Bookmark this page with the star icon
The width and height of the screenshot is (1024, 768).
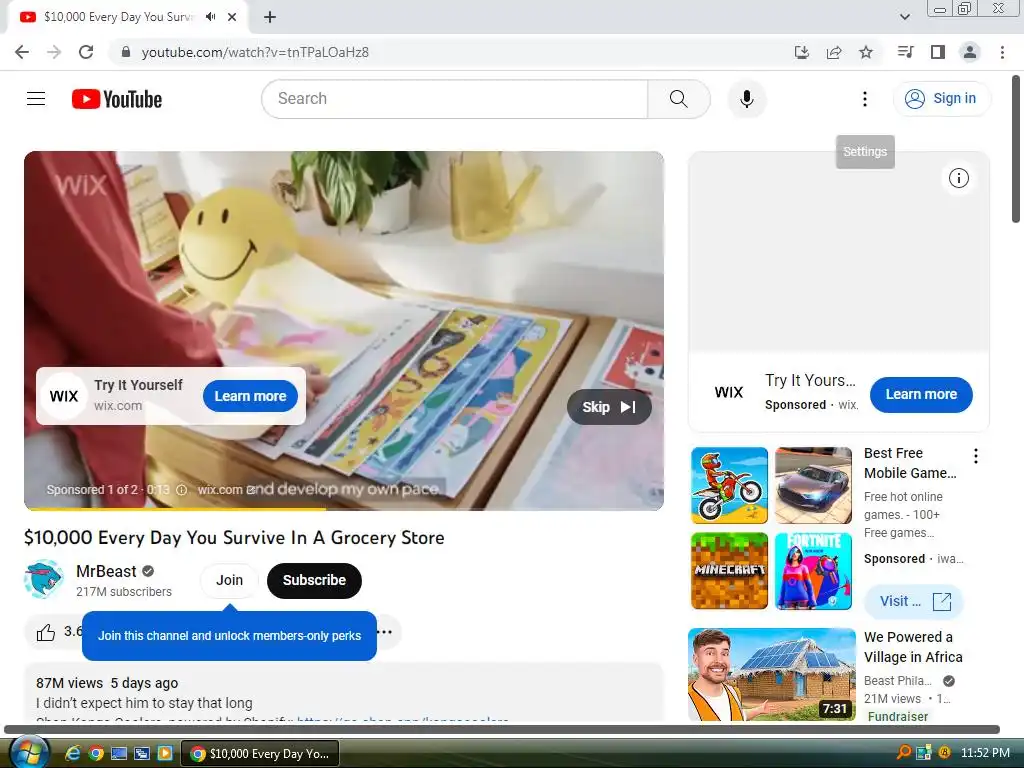866,52
